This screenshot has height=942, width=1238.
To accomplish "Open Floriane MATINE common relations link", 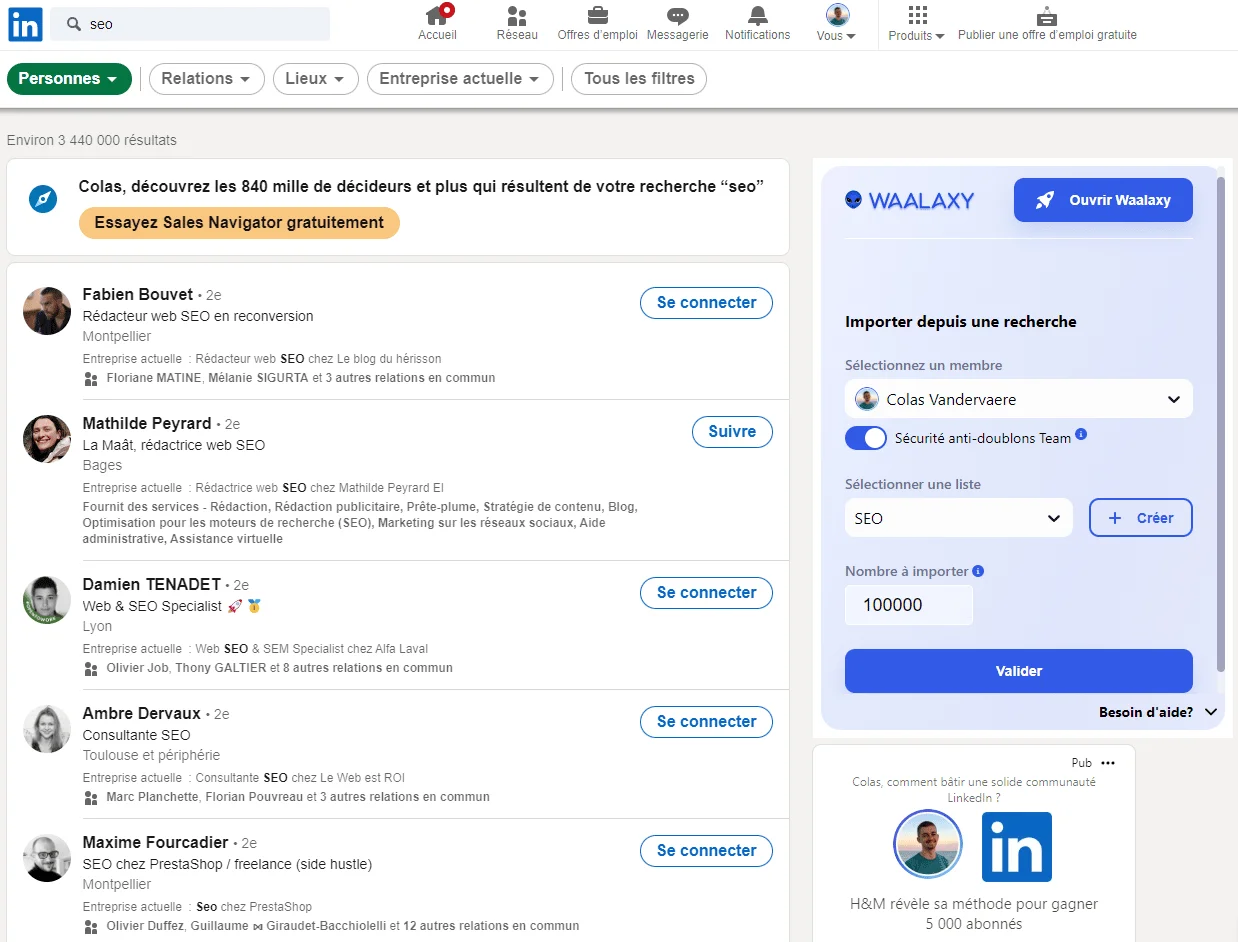I will tap(156, 378).
